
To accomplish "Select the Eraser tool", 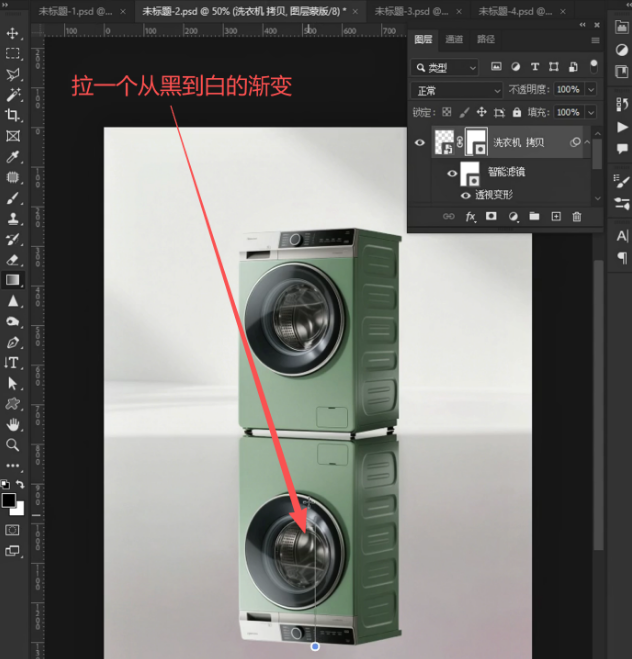I will pyautogui.click(x=12, y=259).
